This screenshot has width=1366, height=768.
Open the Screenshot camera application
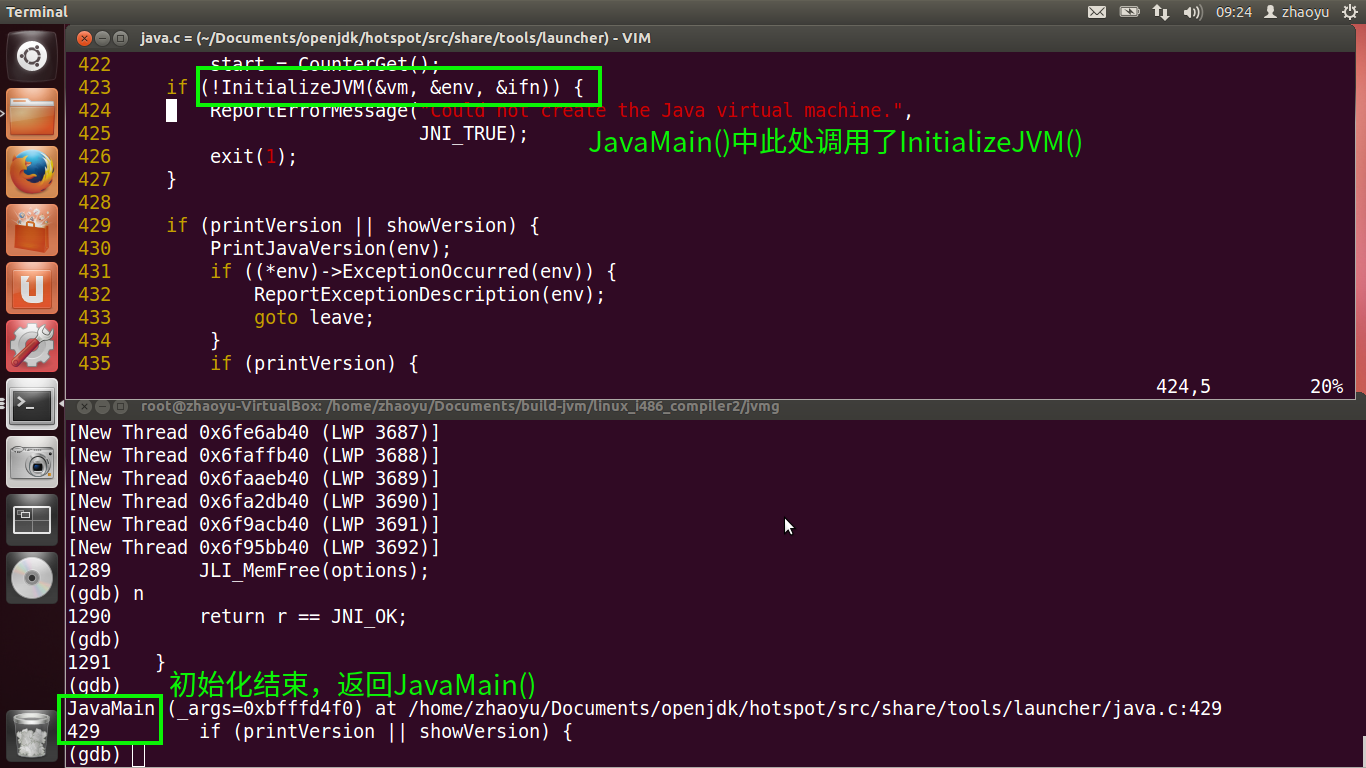coord(32,462)
